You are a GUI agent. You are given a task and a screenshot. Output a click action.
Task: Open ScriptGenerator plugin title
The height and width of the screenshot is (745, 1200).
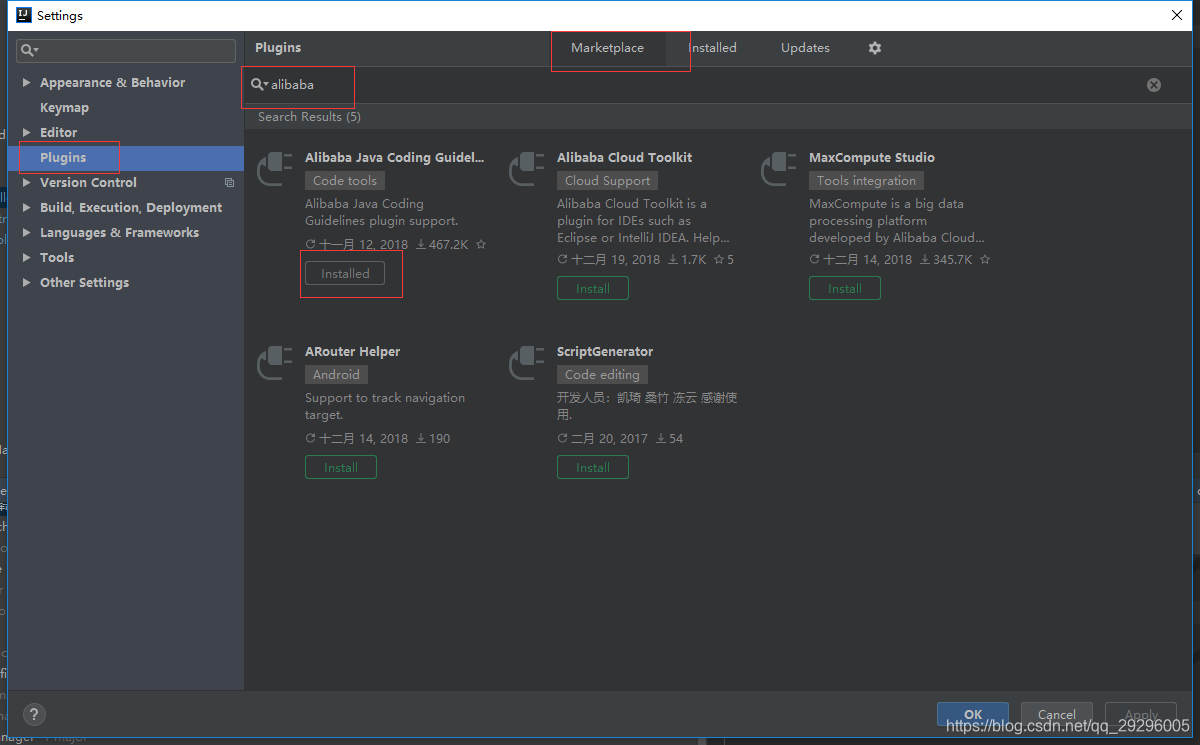coord(605,351)
